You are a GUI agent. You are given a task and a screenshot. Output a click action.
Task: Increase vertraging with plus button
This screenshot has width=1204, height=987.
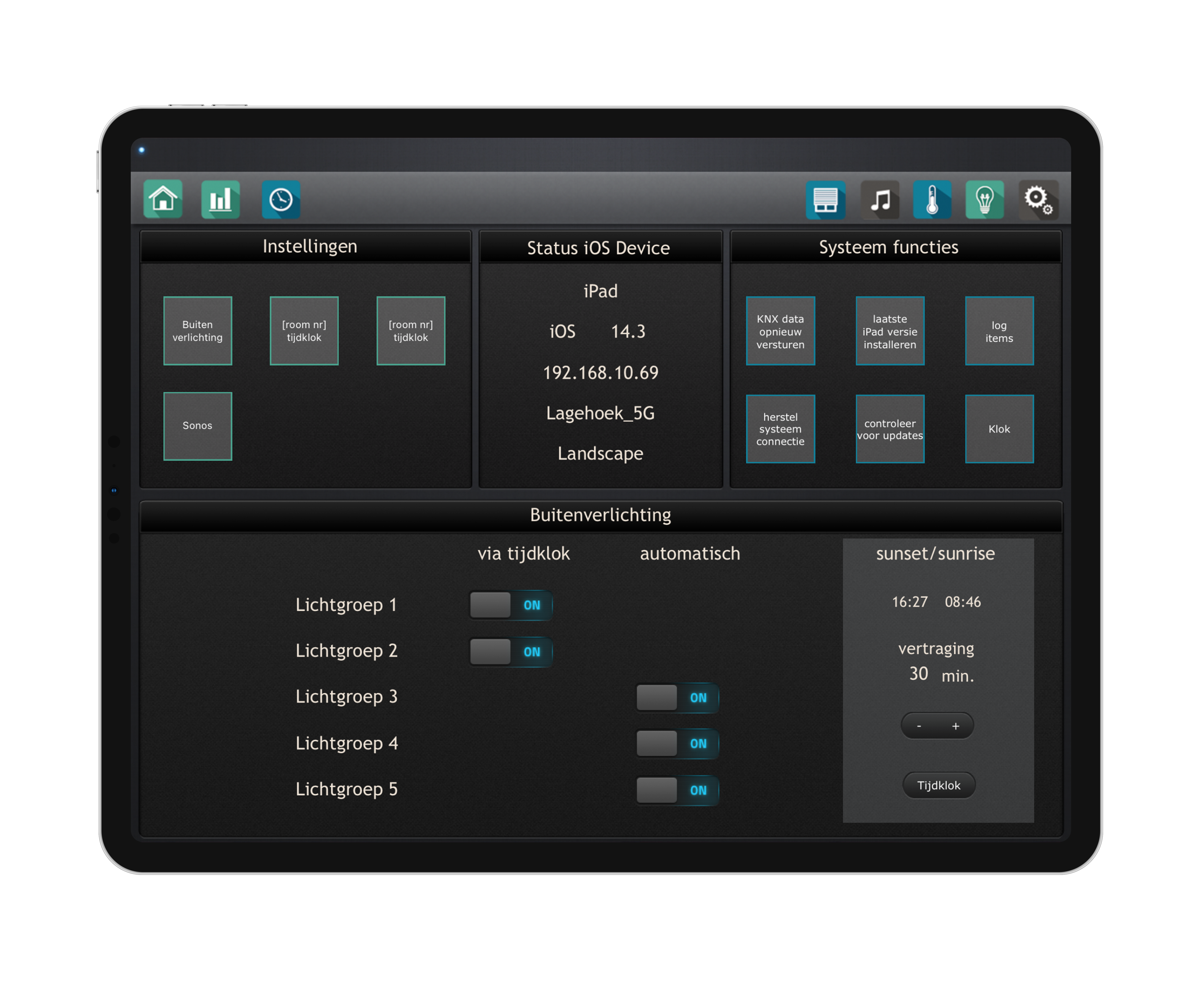point(956,726)
